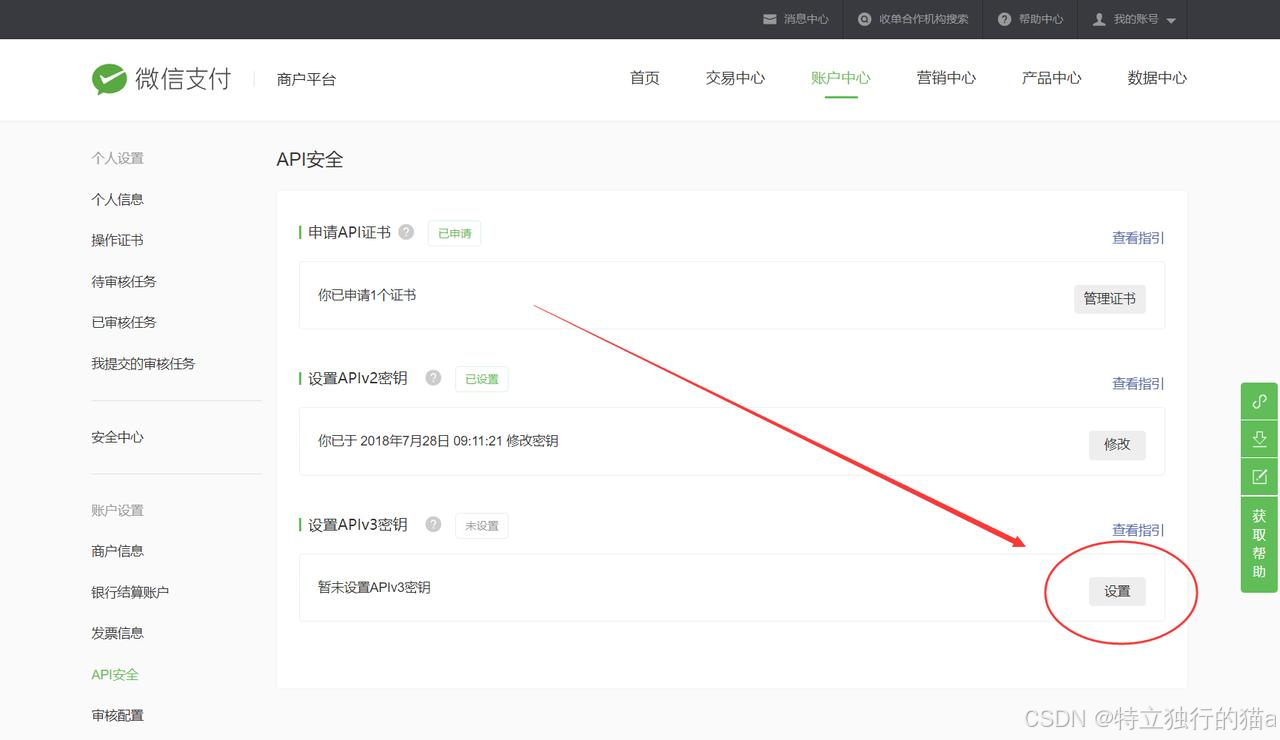
Task: Click the link icon in the green side panel
Action: [x=1259, y=401]
